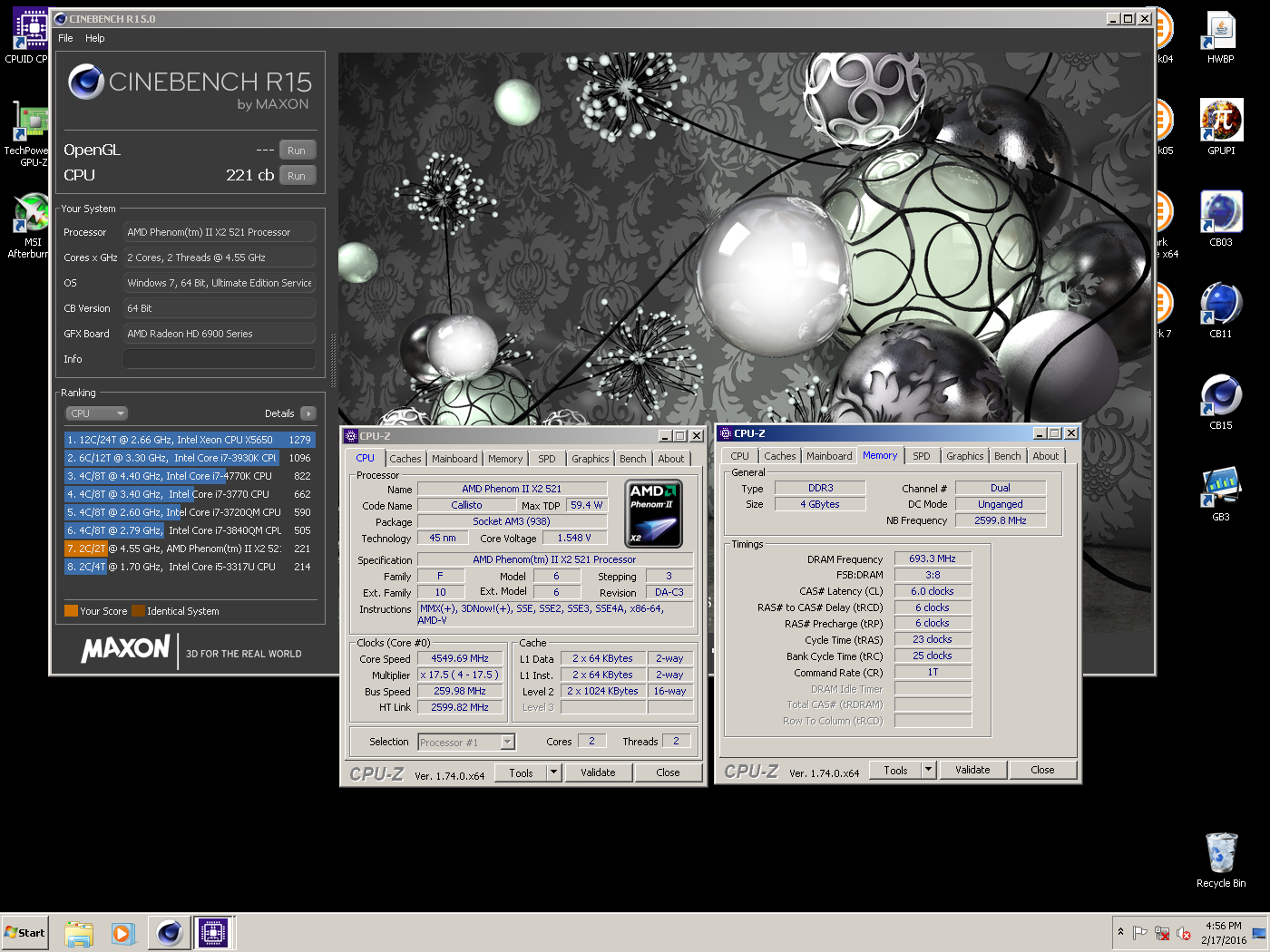Expand ranking Details arrow

pos(308,413)
